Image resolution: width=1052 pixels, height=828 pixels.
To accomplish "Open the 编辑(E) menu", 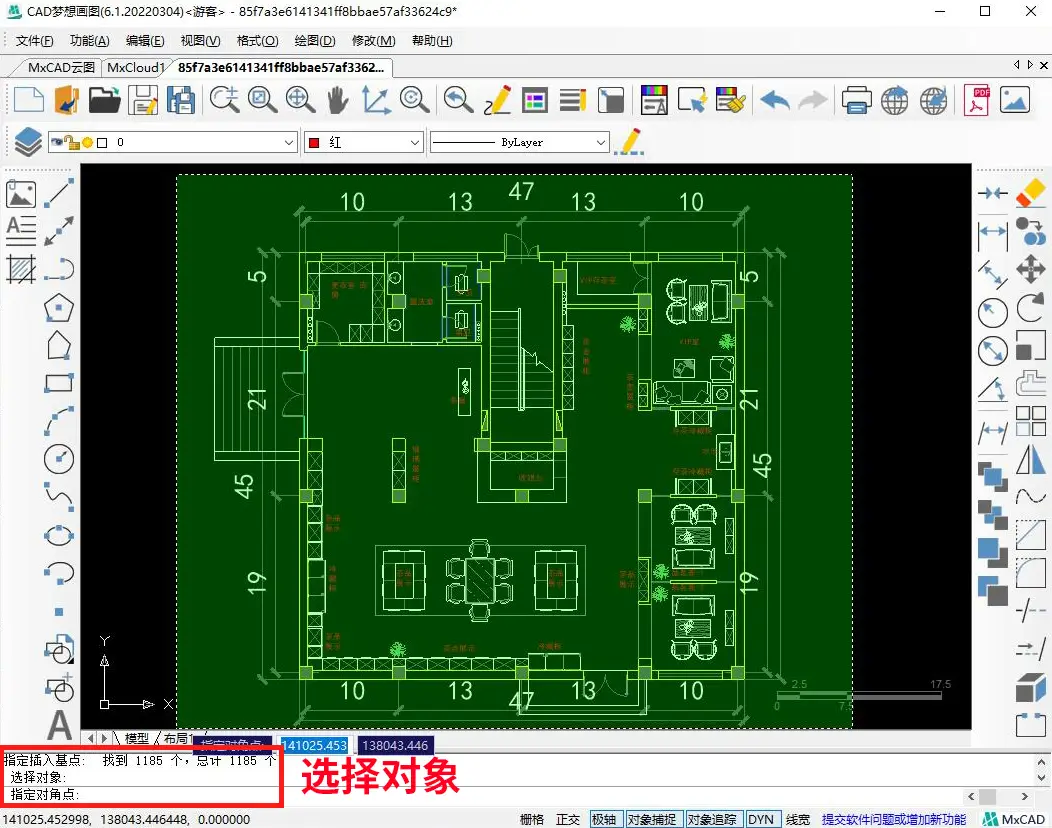I will 145,41.
